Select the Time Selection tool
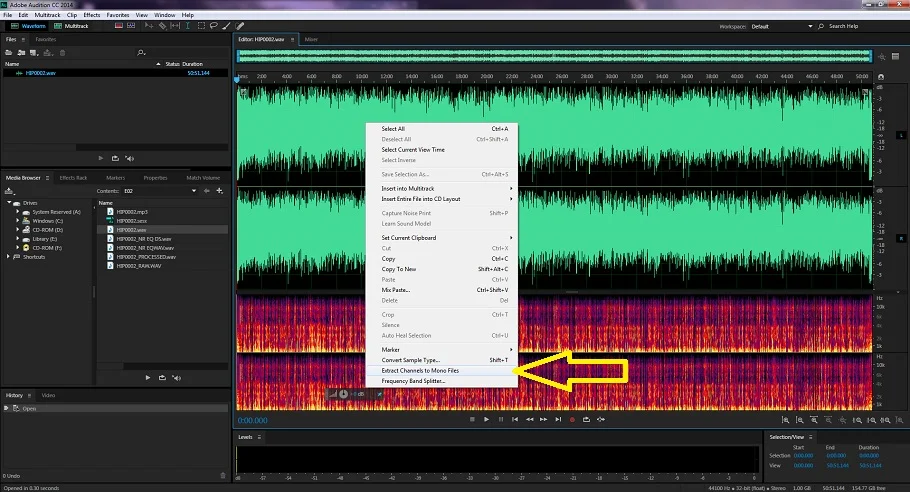This screenshot has height=492, width=910. (x=187, y=26)
